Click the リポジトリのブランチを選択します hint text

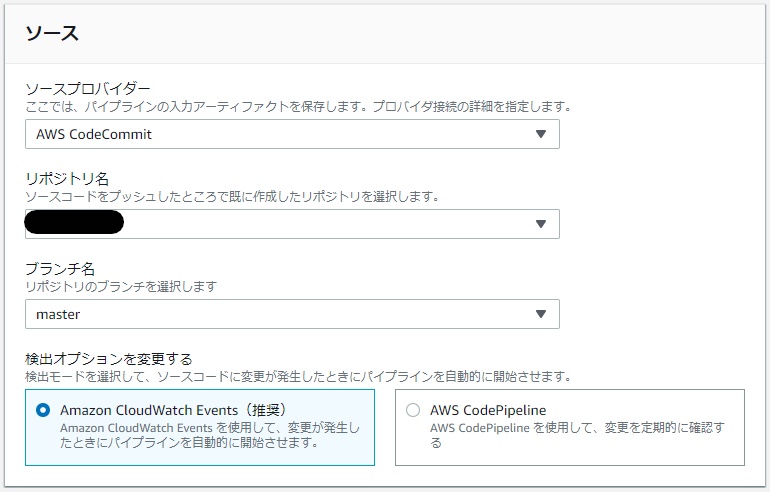pos(121,286)
